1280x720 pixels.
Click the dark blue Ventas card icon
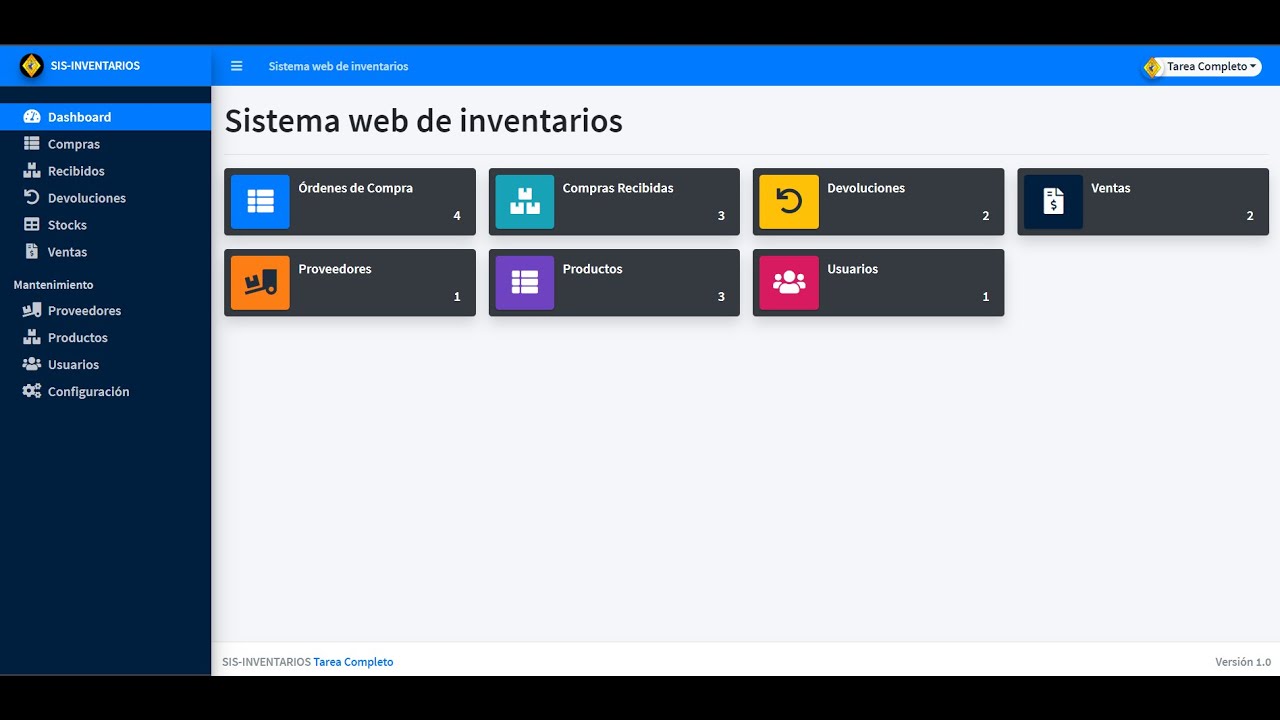point(1053,202)
